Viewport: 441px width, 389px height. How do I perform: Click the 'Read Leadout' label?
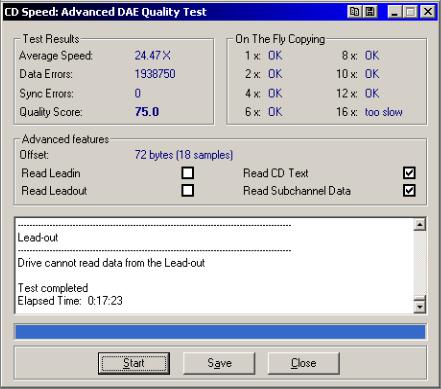click(x=54, y=191)
